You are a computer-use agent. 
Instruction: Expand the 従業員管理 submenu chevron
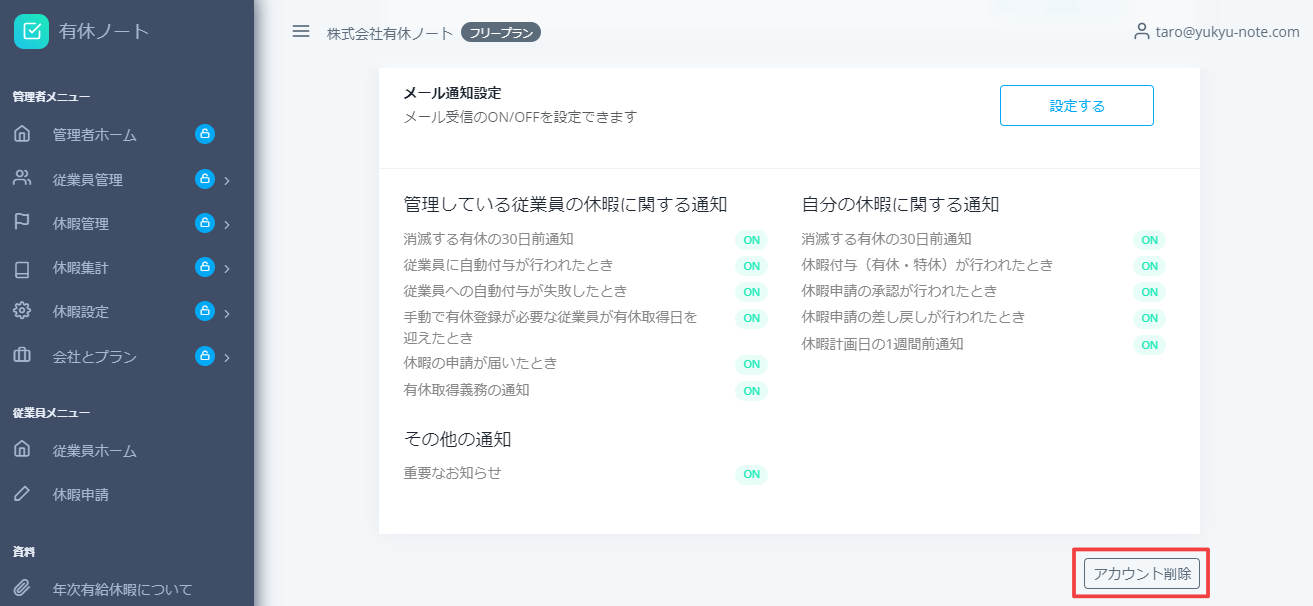pyautogui.click(x=227, y=179)
